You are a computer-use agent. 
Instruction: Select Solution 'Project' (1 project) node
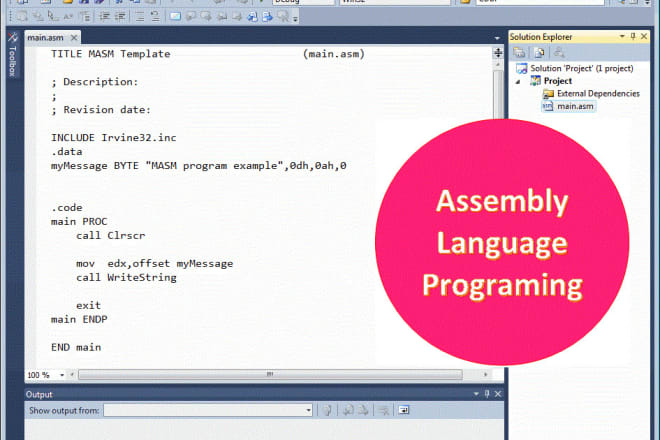[582, 68]
